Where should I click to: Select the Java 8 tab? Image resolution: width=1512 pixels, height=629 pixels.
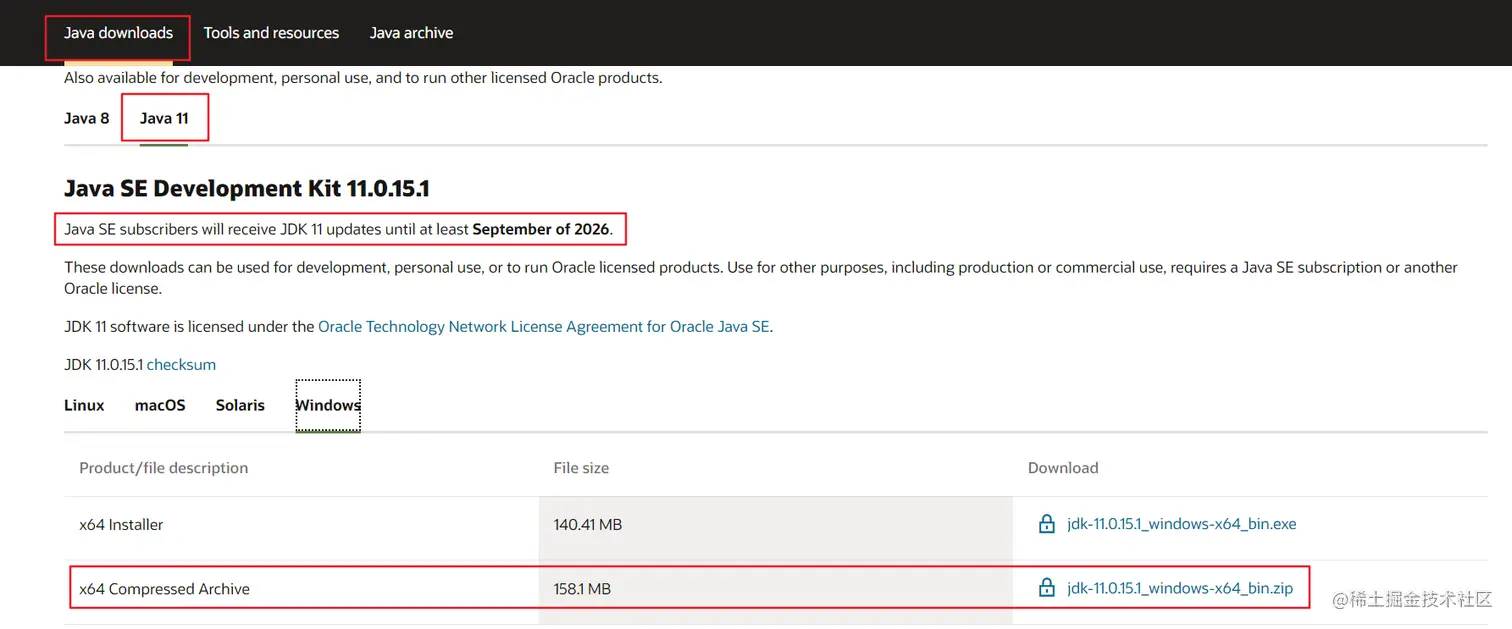pos(87,118)
